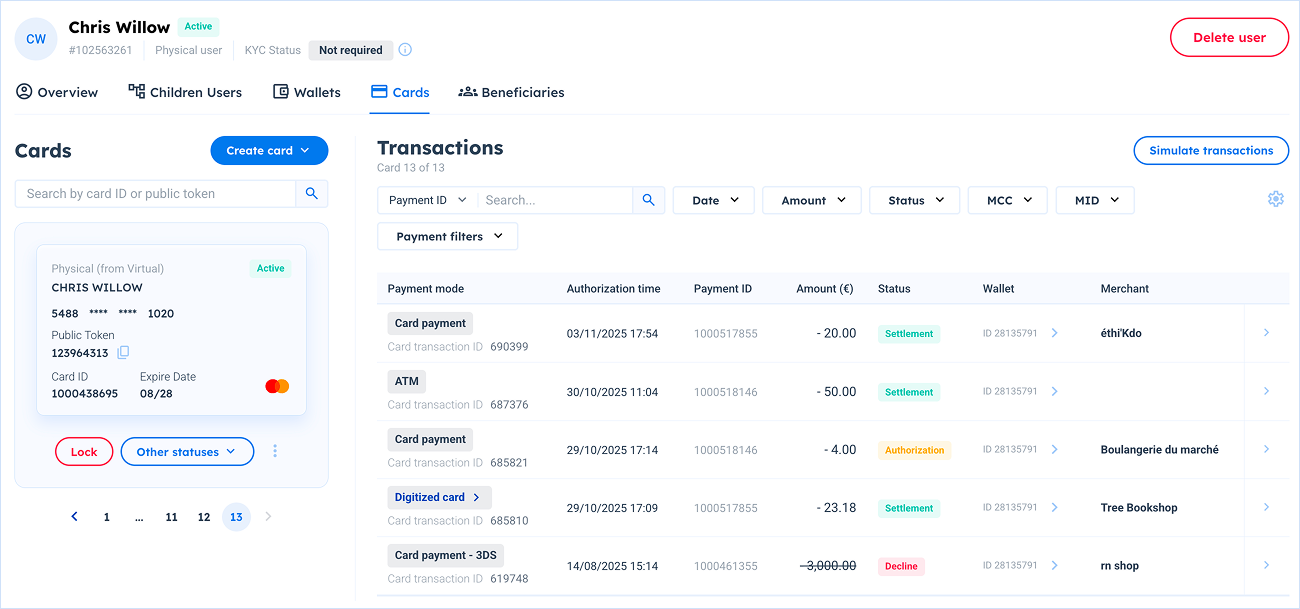The width and height of the screenshot is (1300, 609).
Task: Go to previous card page arrow
Action: [x=74, y=517]
